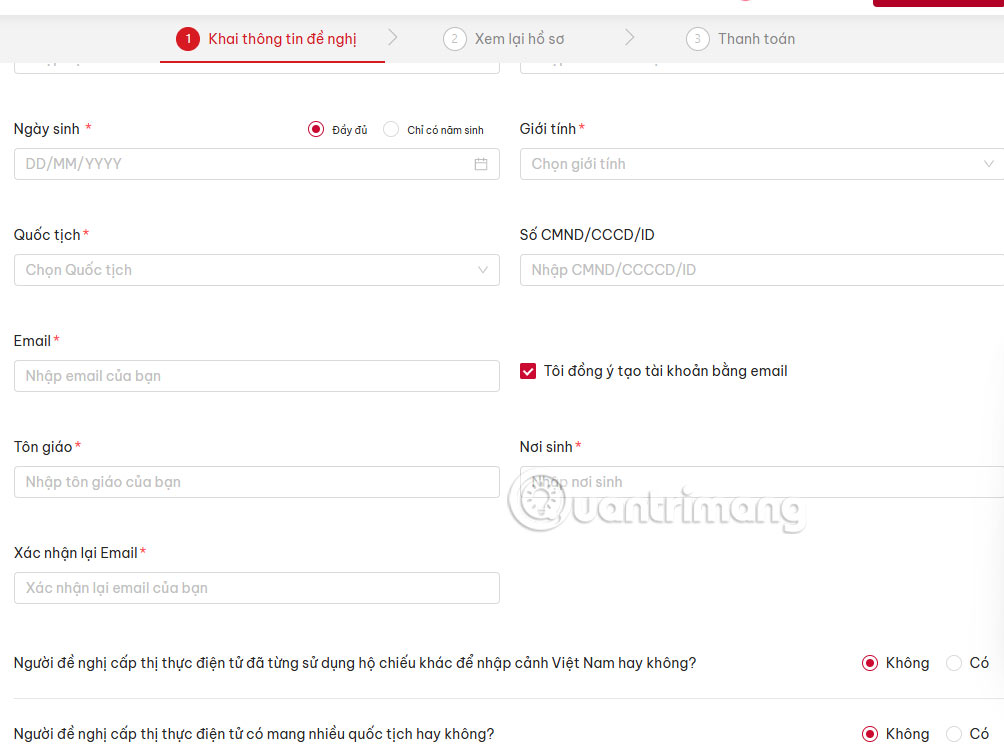
Task: Click the multiple nationalities question text
Action: [x=254, y=734]
